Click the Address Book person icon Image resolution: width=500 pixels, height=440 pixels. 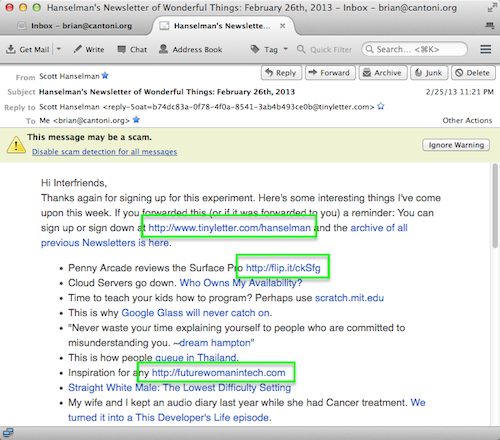[163, 49]
